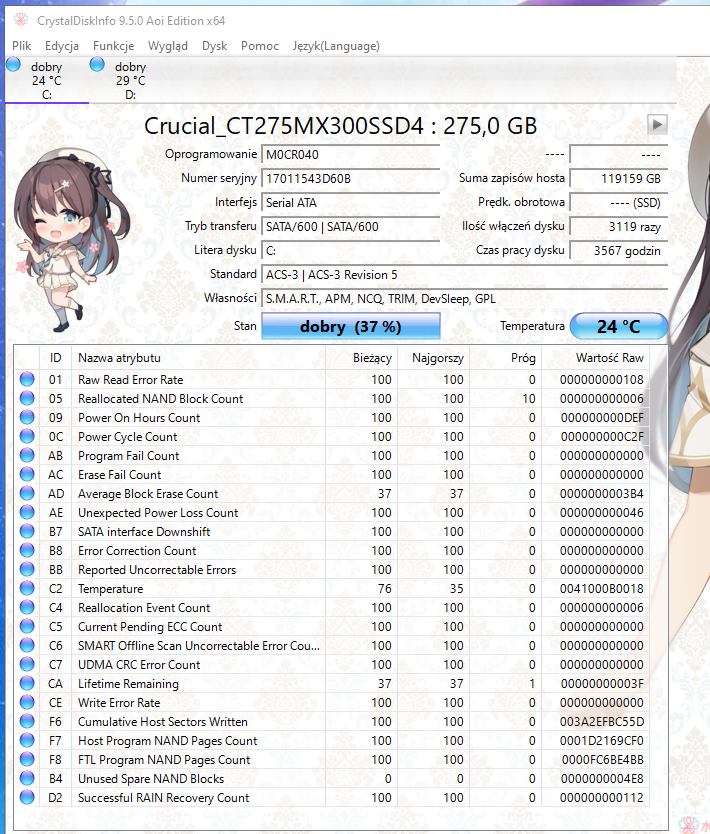Click status orb for Temperature attribute row
This screenshot has width=710, height=834.
coord(27,588)
